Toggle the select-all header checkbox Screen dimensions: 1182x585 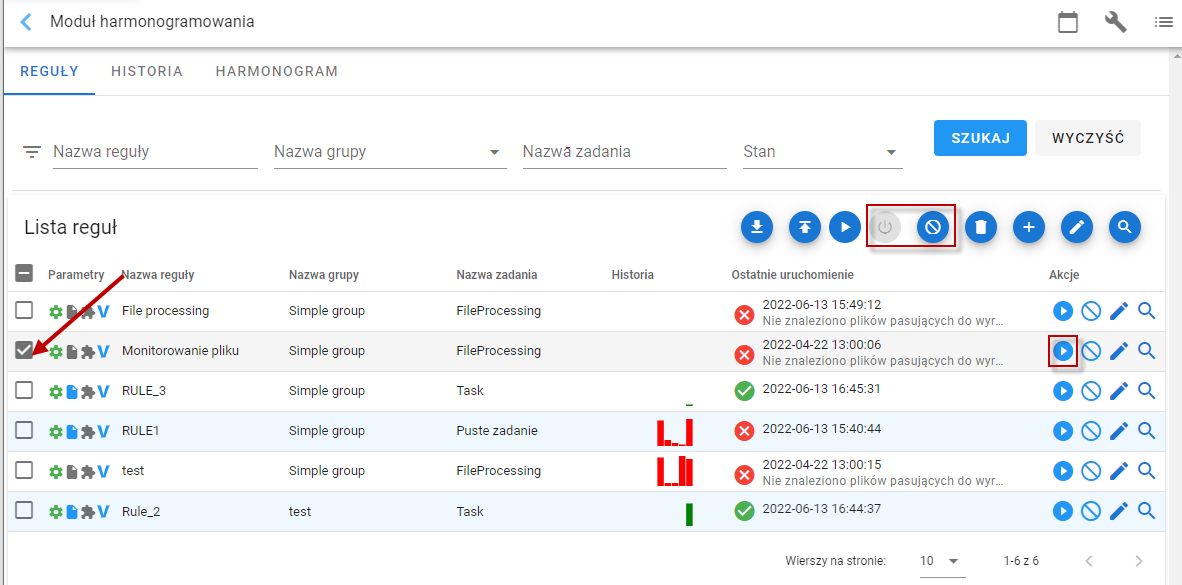(24, 274)
